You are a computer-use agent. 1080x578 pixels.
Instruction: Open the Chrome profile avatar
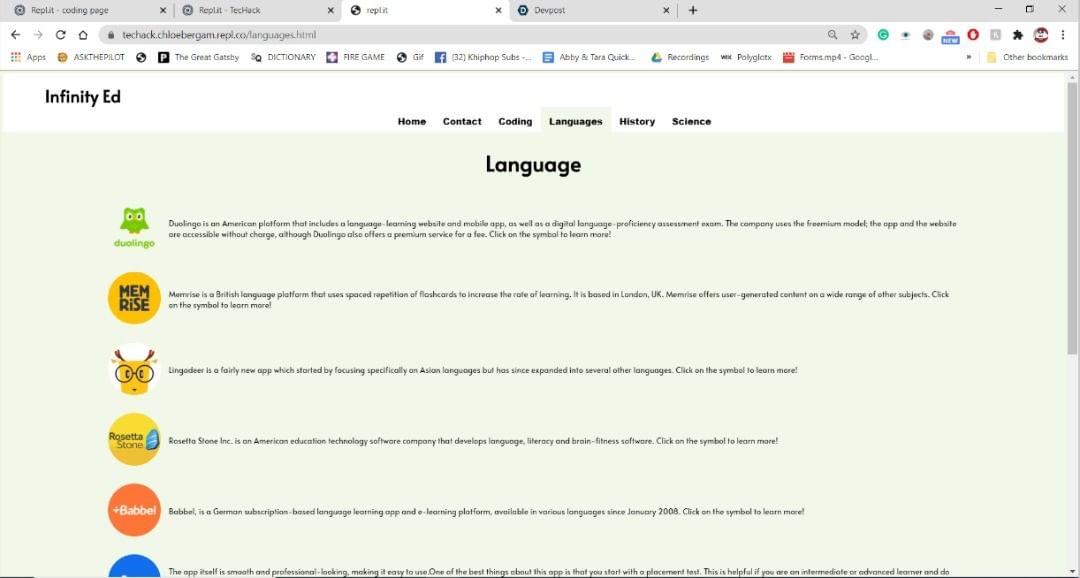[x=1041, y=34]
